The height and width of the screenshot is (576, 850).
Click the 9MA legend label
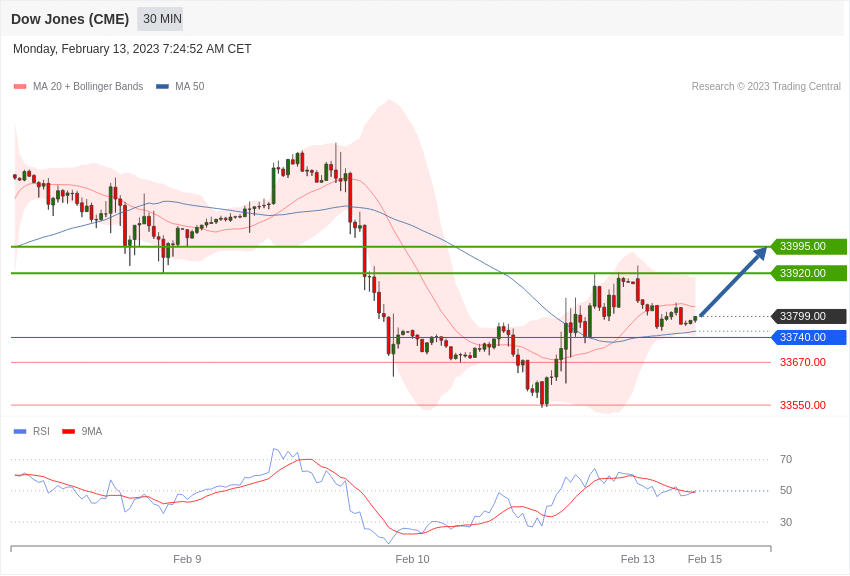92,432
